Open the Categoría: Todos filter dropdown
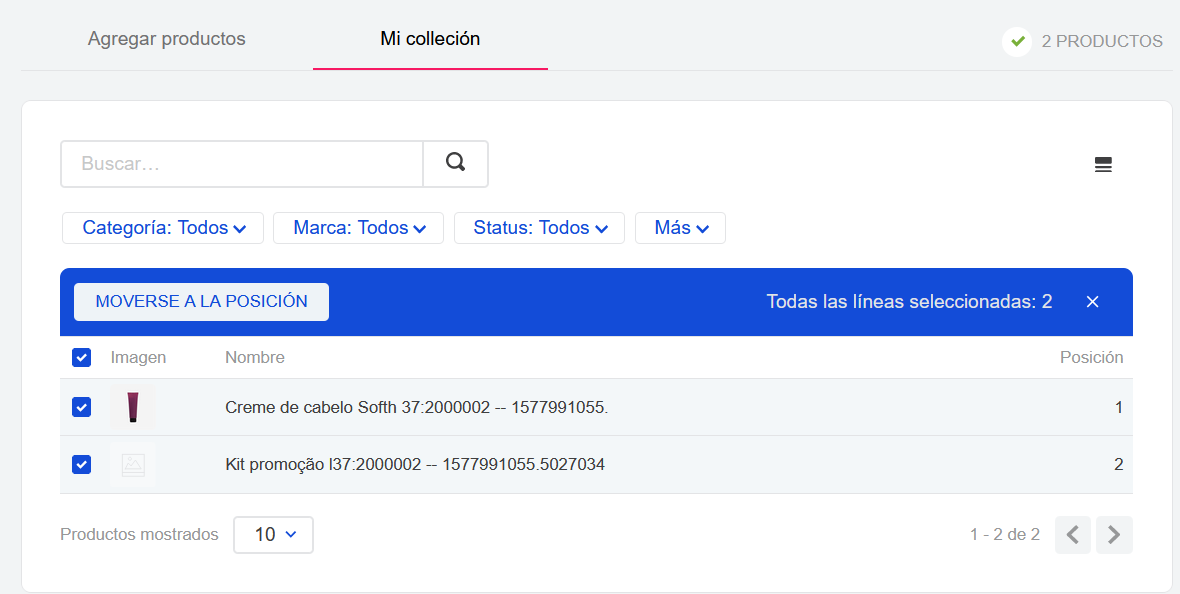Image resolution: width=1180 pixels, height=594 pixels. pos(162,227)
